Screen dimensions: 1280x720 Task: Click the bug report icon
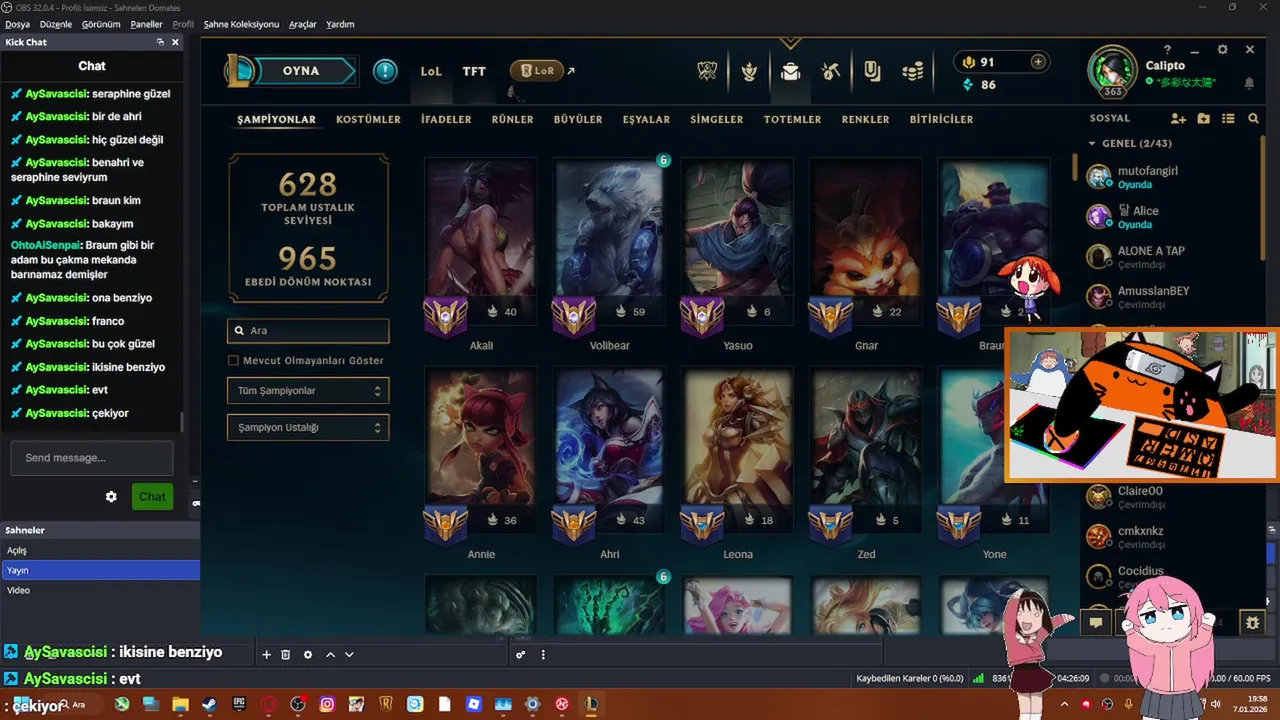click(1252, 622)
